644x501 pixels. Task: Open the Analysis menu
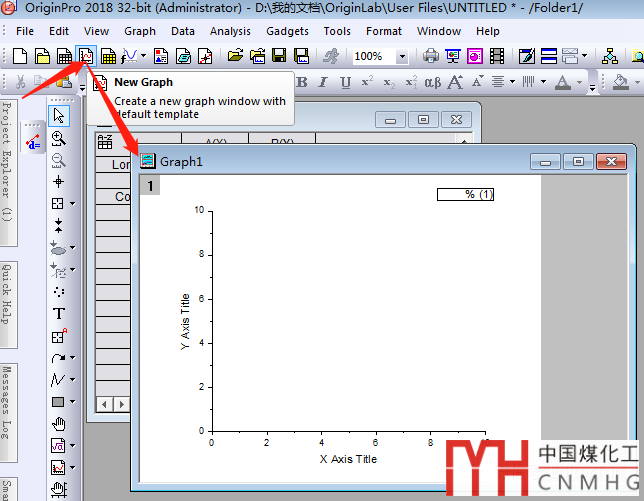click(x=230, y=31)
